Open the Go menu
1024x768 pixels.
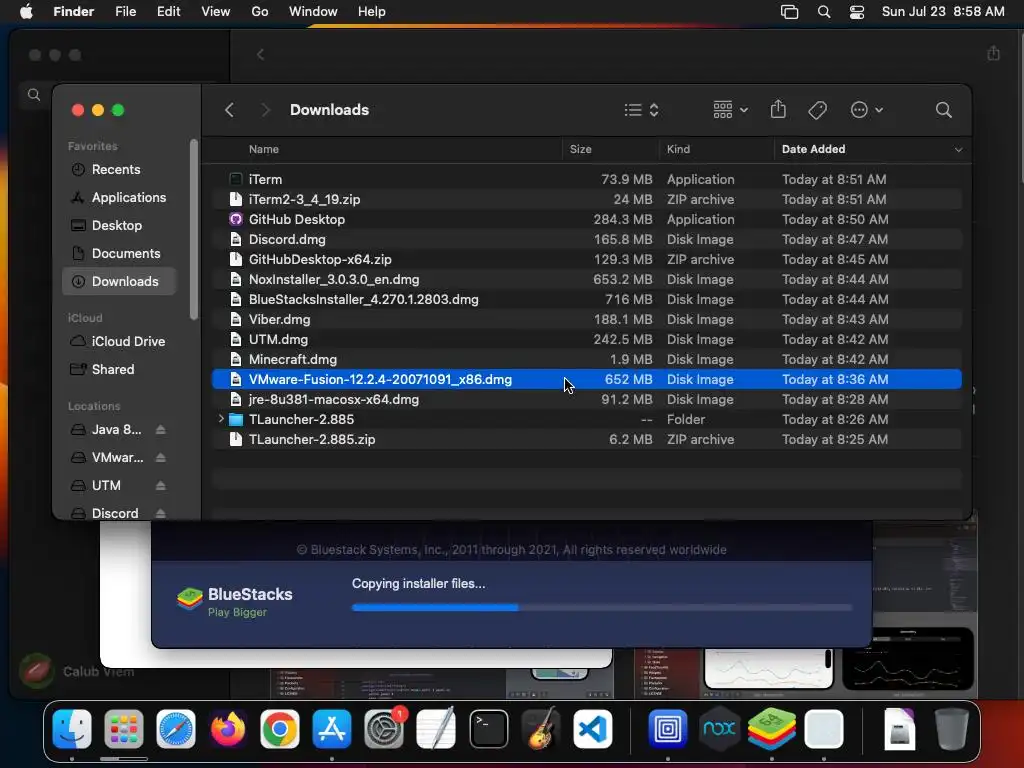[x=260, y=12]
